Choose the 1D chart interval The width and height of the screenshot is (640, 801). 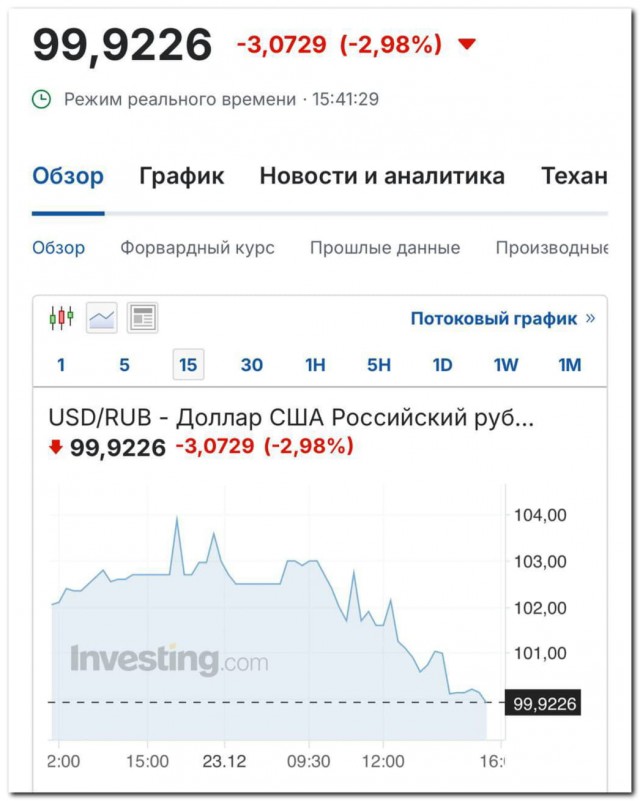(x=442, y=365)
